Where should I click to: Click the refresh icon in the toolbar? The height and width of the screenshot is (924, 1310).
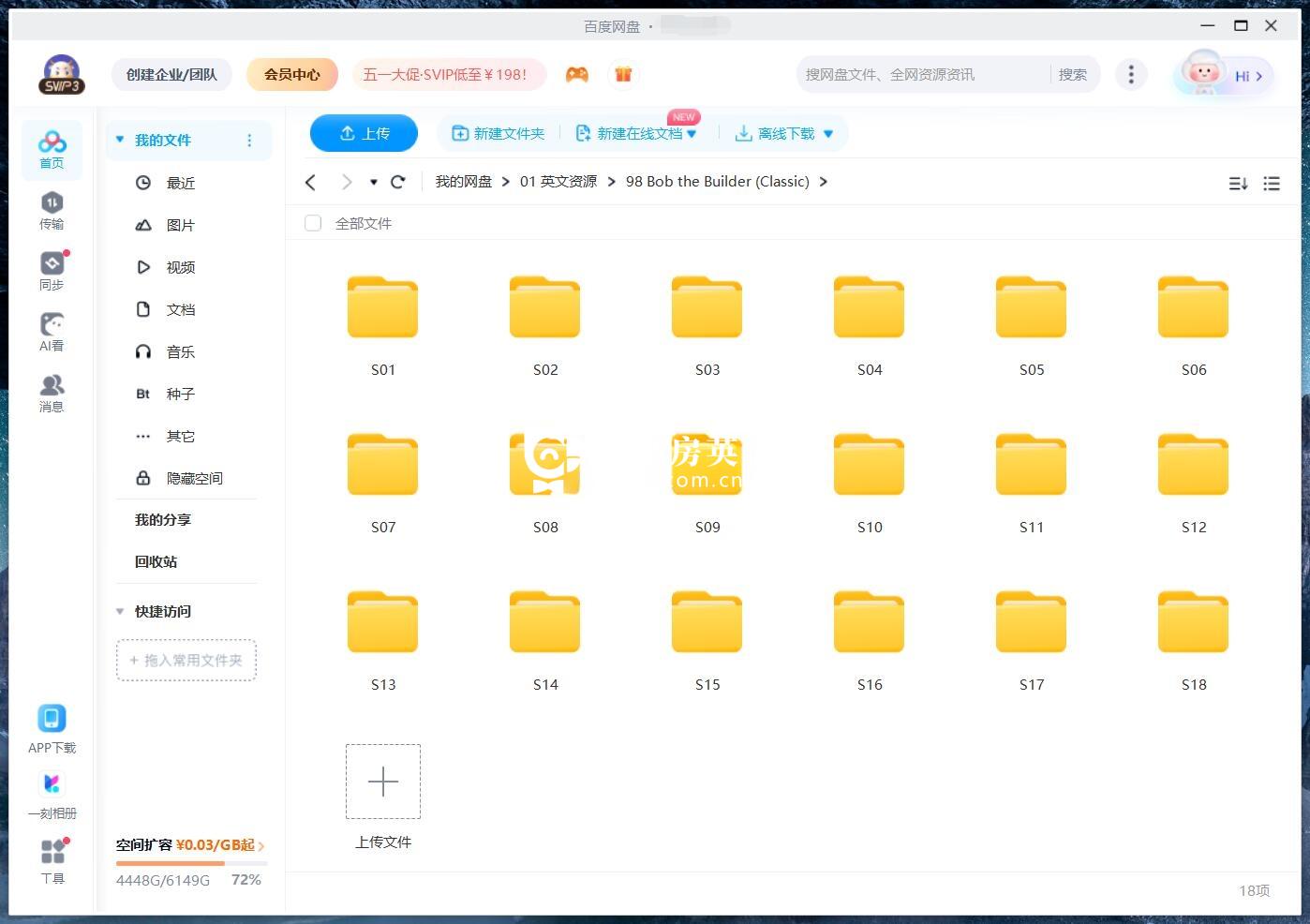397,181
